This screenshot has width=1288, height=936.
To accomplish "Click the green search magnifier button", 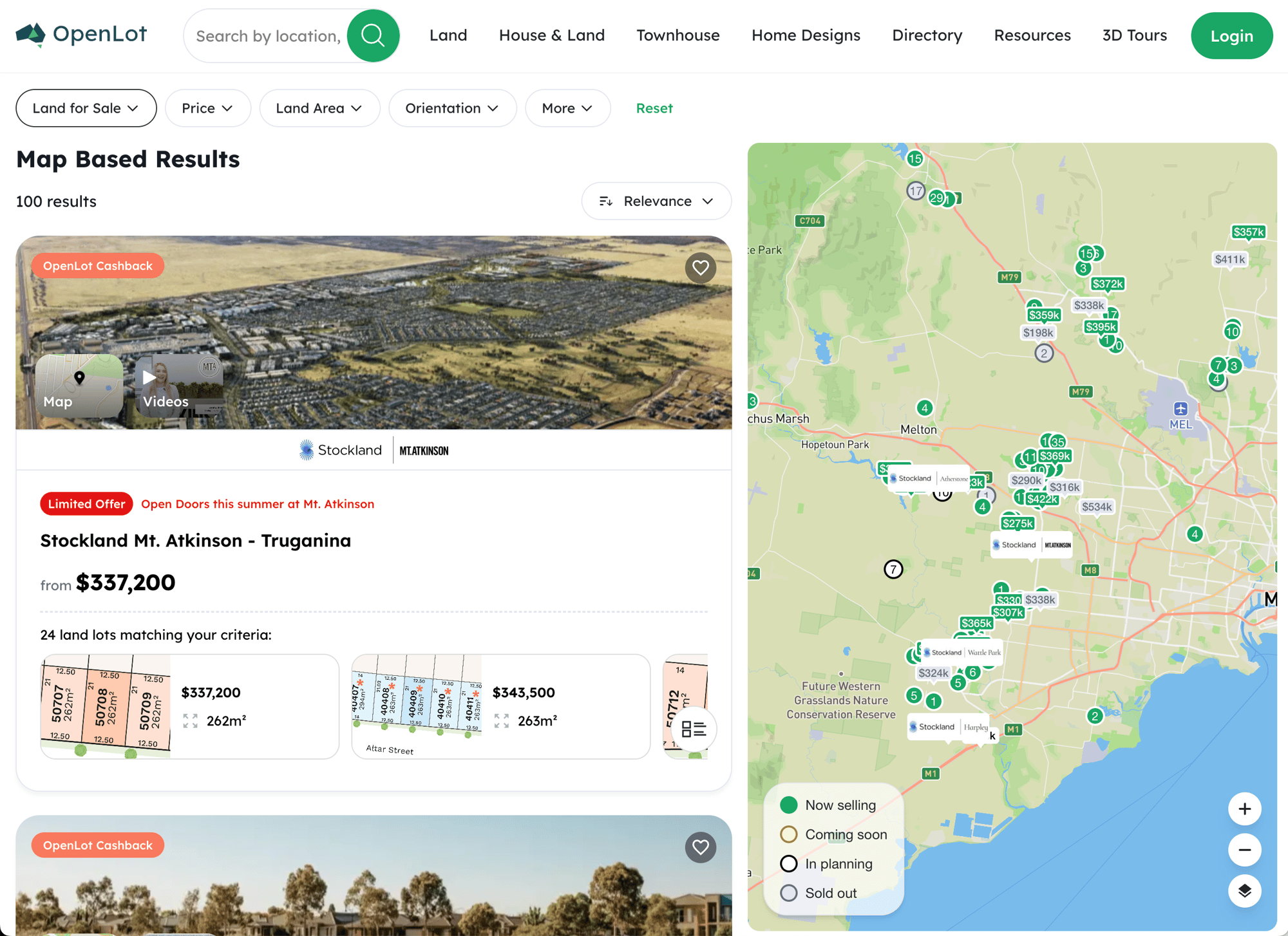I will pyautogui.click(x=373, y=35).
